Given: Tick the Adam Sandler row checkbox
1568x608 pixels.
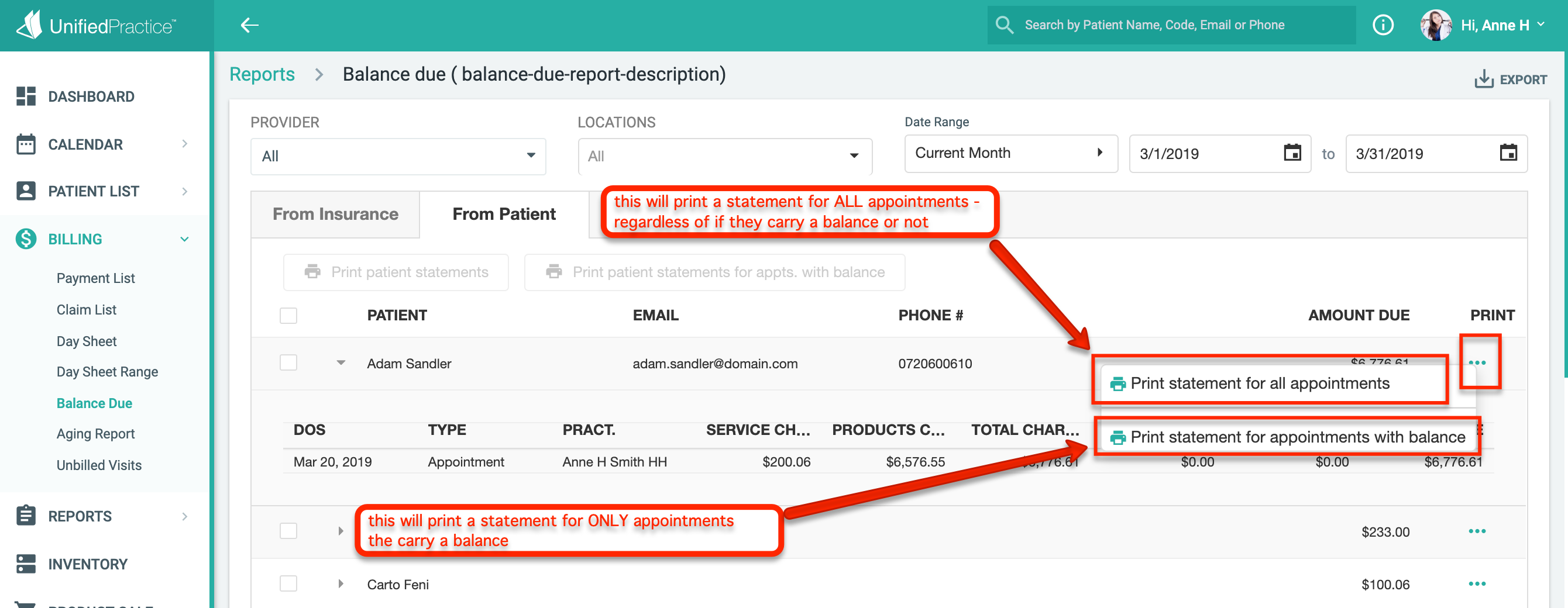Looking at the screenshot, I should (288, 363).
